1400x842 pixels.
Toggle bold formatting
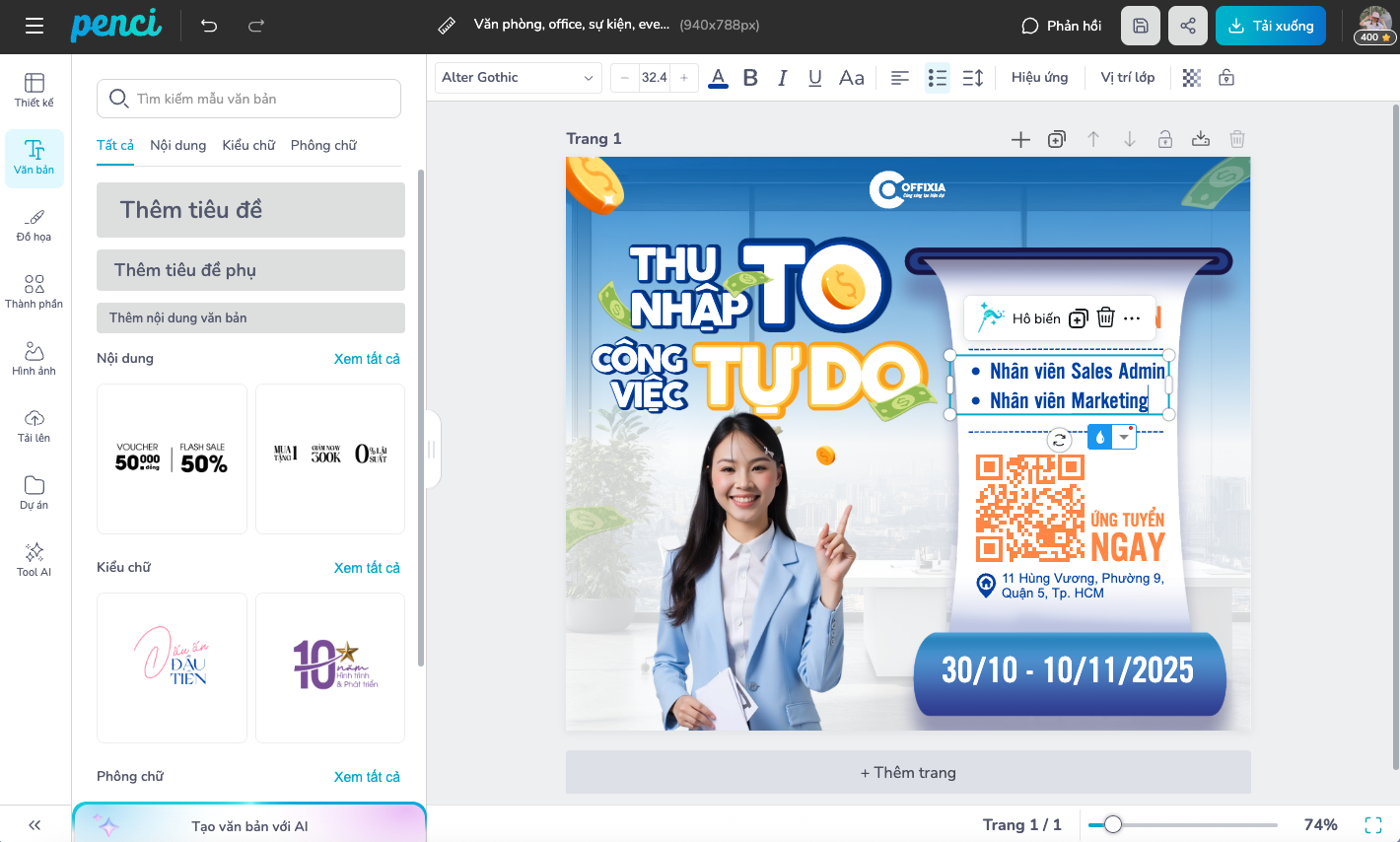coord(750,78)
